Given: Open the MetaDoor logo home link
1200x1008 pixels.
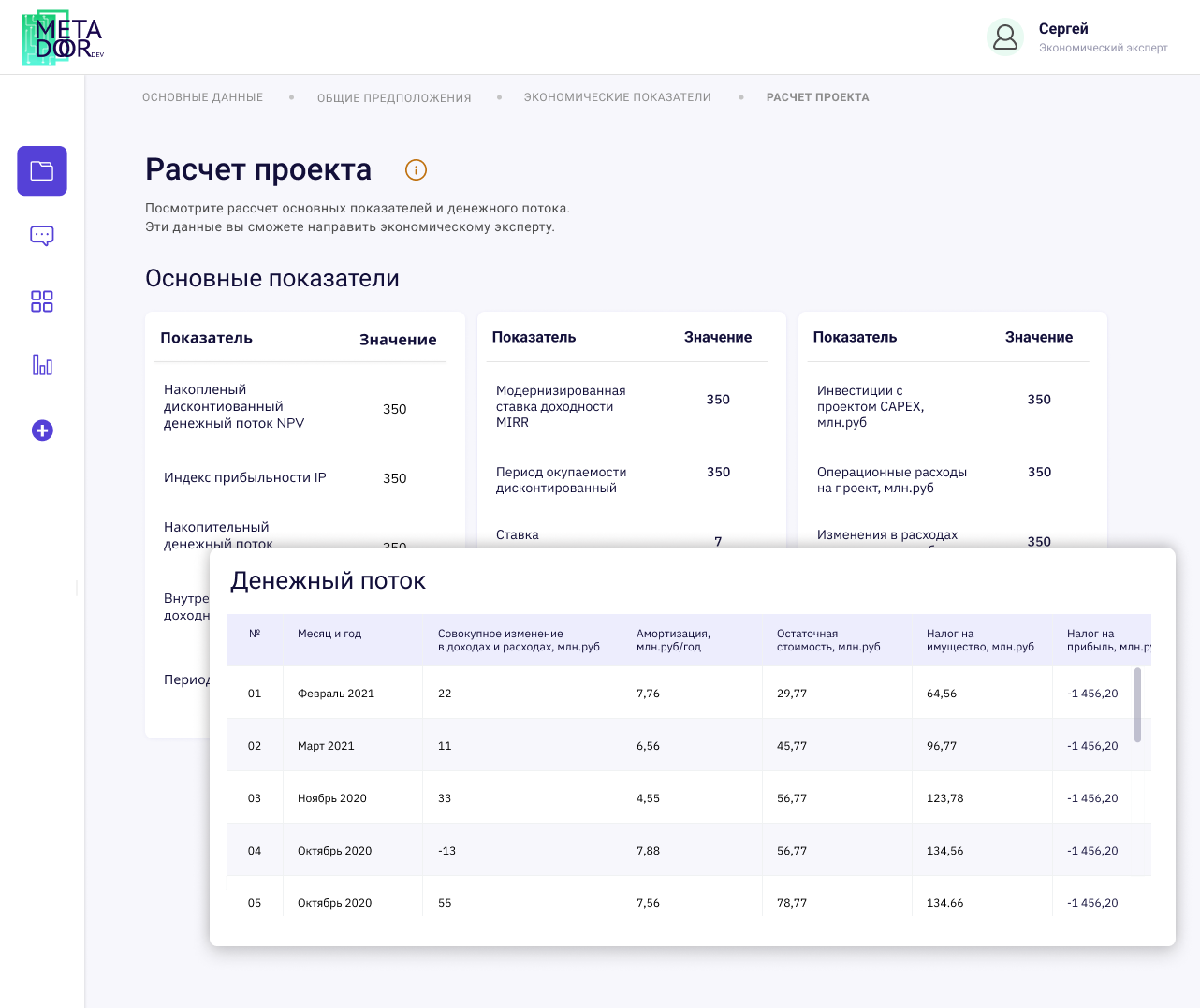Looking at the screenshot, I should tap(63, 37).
